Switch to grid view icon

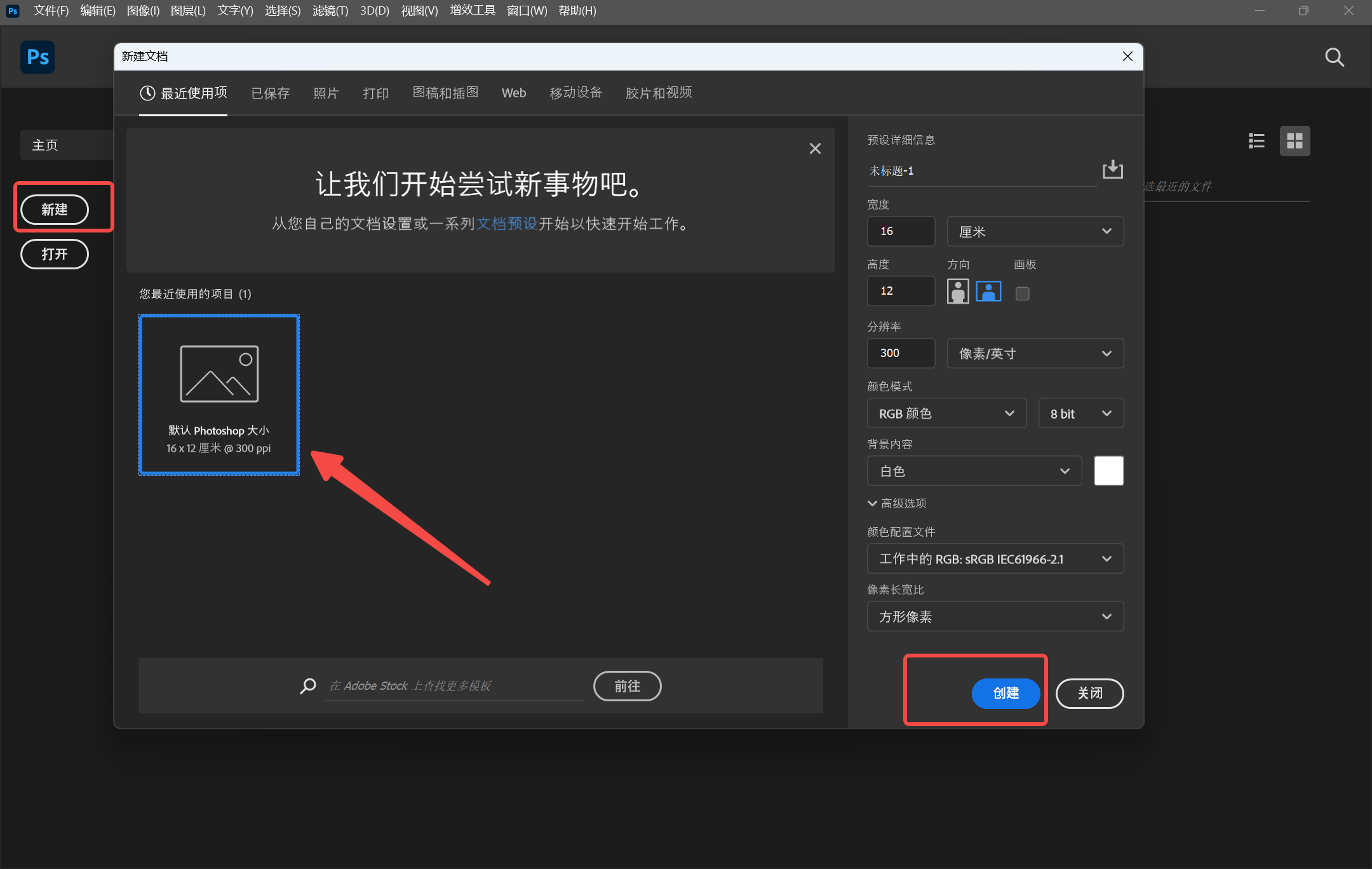1295,140
